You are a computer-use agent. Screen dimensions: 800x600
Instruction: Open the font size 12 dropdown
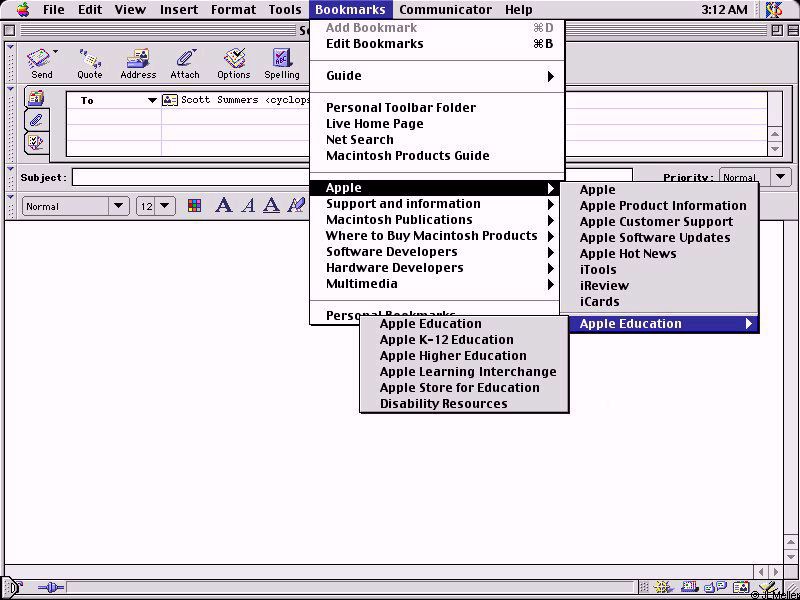[156, 206]
